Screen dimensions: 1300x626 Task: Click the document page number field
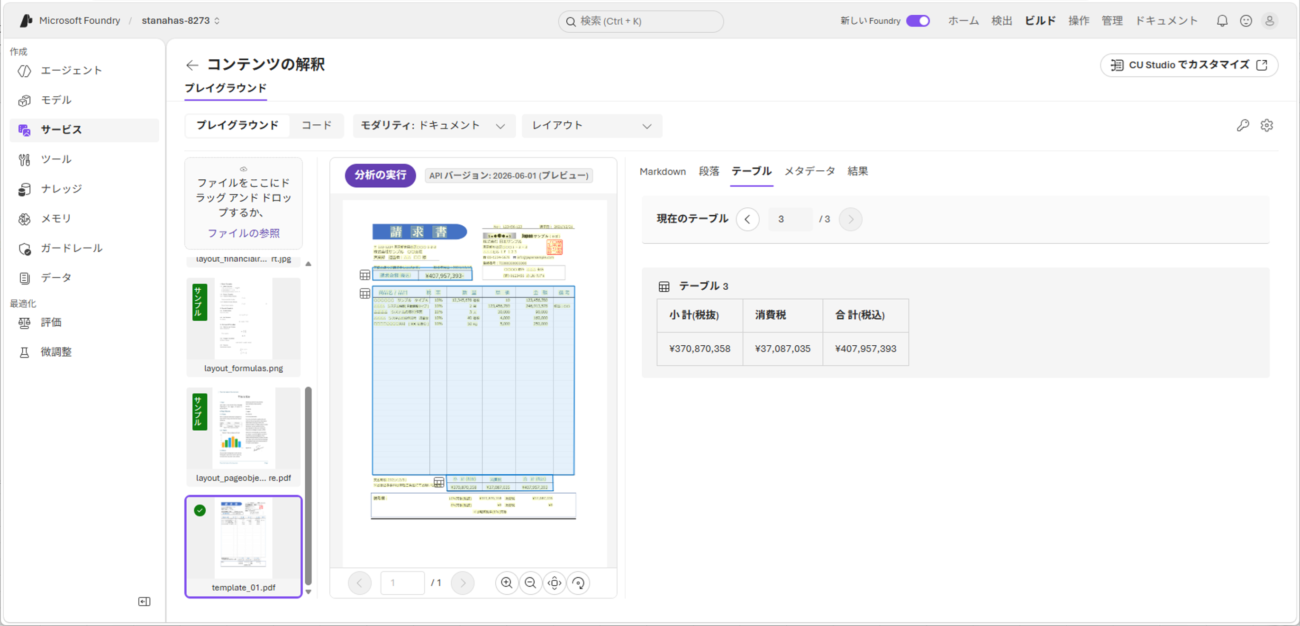(x=403, y=583)
